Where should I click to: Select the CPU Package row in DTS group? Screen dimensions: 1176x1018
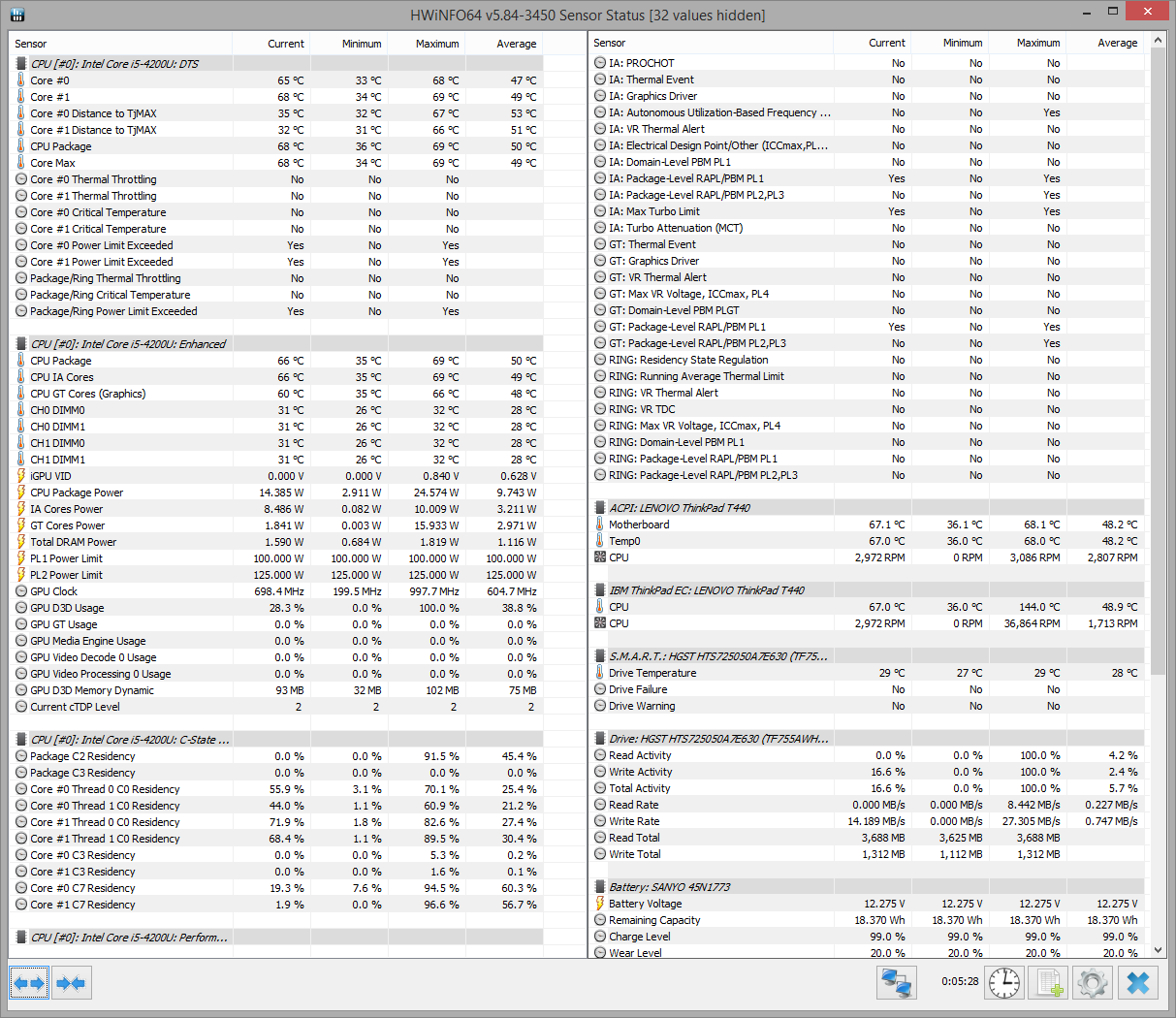tap(276, 146)
